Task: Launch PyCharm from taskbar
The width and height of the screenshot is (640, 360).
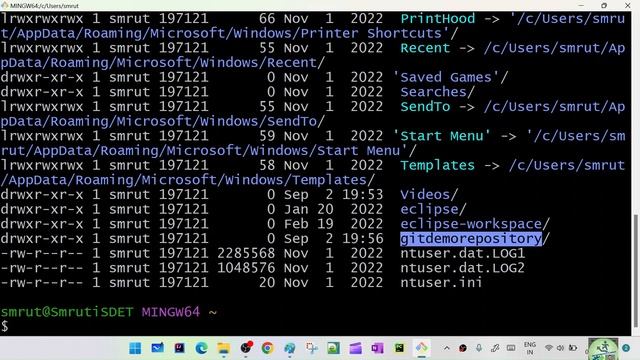Action: 399,348
